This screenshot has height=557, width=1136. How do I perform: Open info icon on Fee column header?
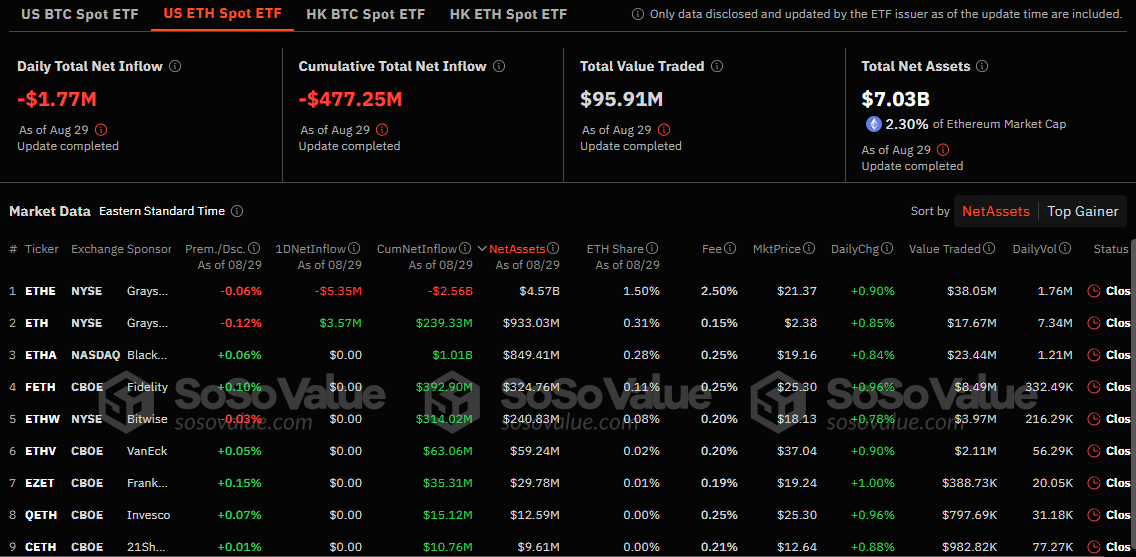click(730, 248)
